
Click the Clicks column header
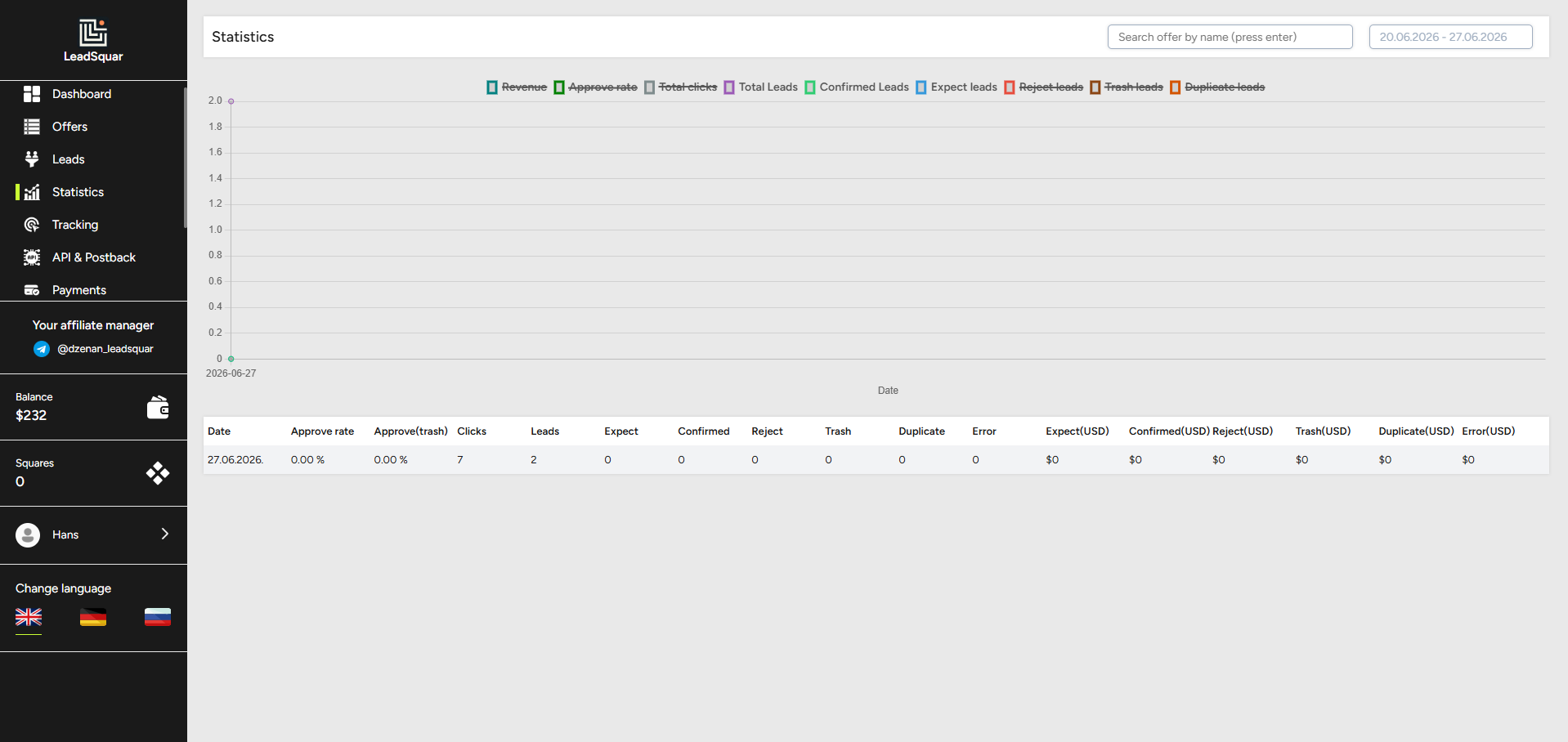coord(472,431)
